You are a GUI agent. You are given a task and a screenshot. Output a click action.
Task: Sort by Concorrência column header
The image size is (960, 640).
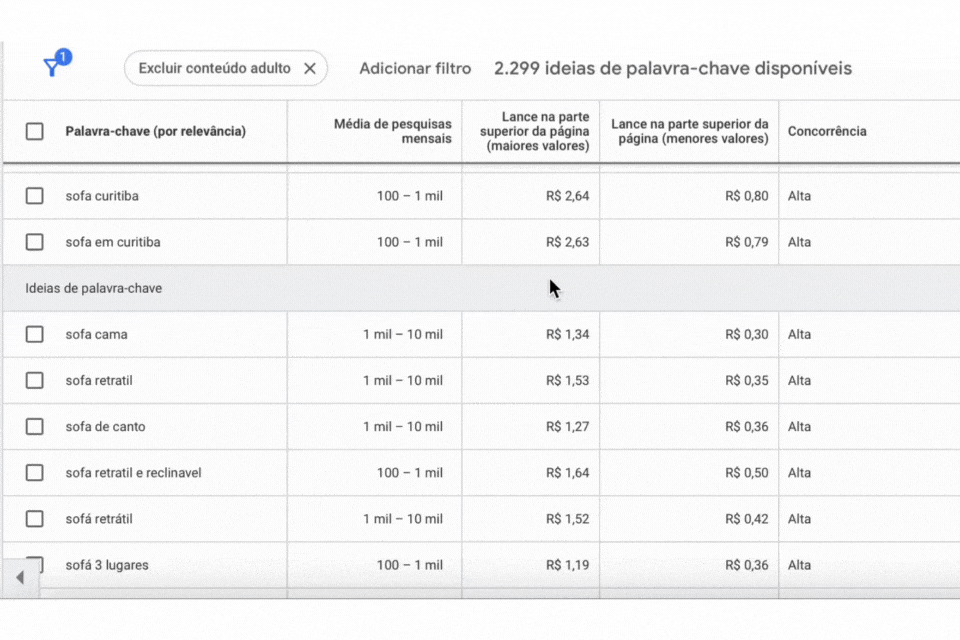pyautogui.click(x=827, y=131)
